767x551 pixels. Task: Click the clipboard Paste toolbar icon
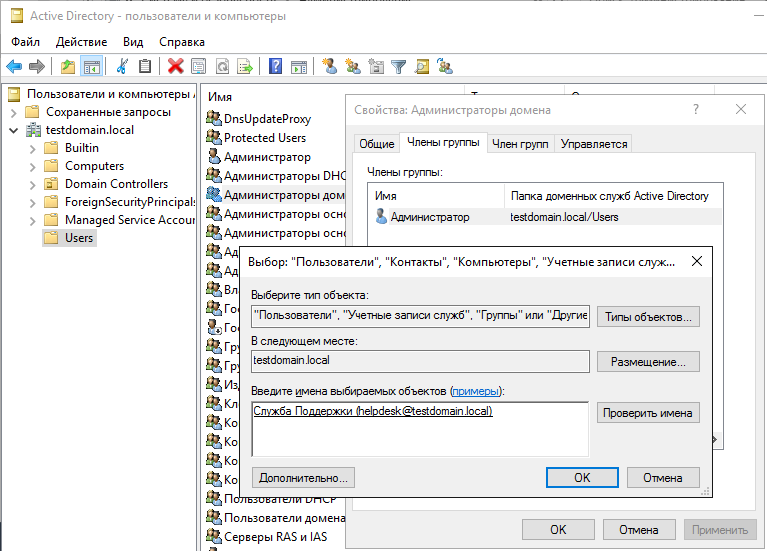[x=145, y=67]
